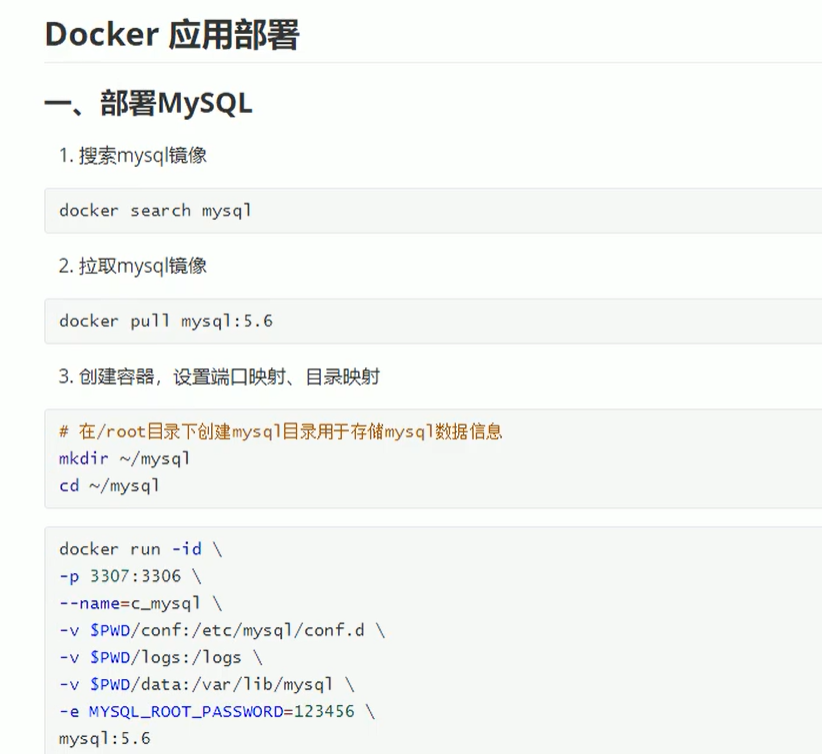Click the "docker pull mysql:5.6" command
Screen dimensions: 822x754
[x=166, y=321]
